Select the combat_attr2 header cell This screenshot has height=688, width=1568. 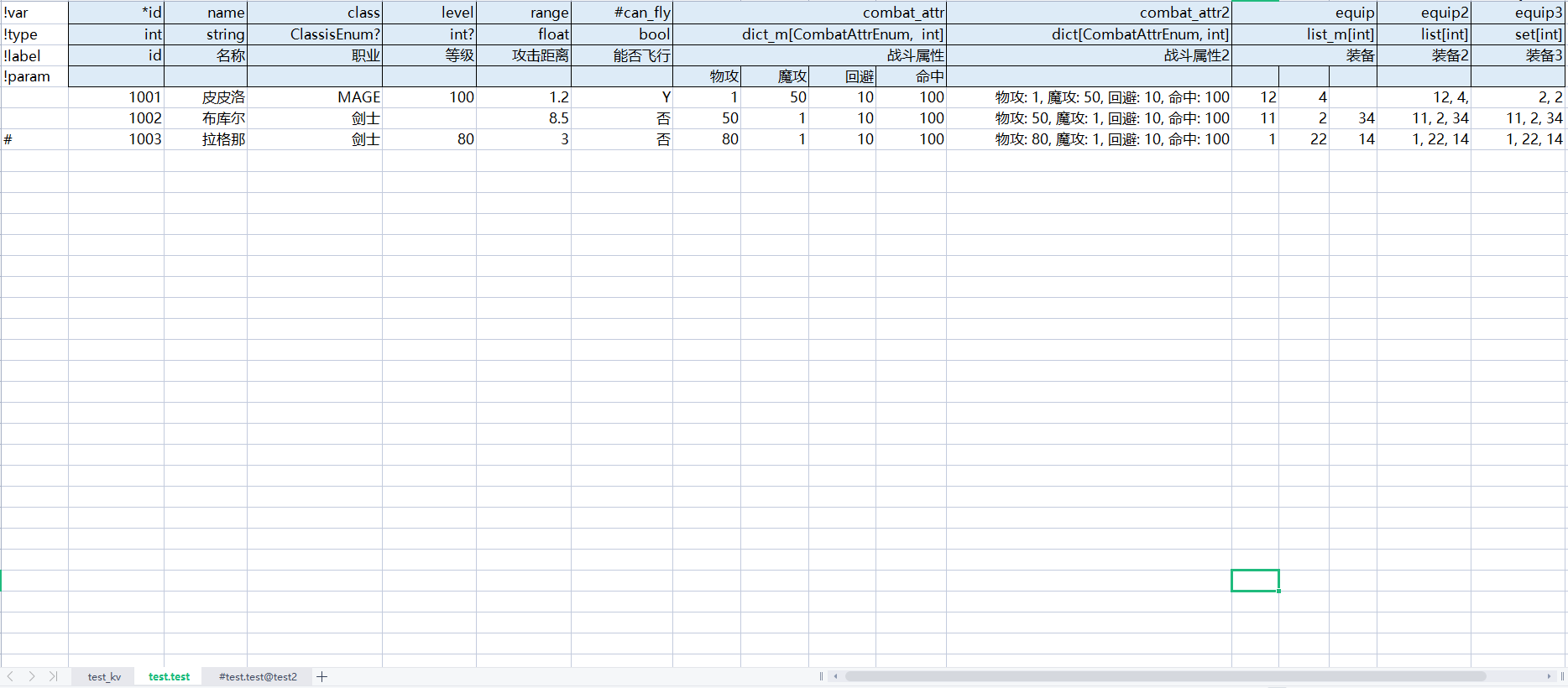coord(1089,13)
